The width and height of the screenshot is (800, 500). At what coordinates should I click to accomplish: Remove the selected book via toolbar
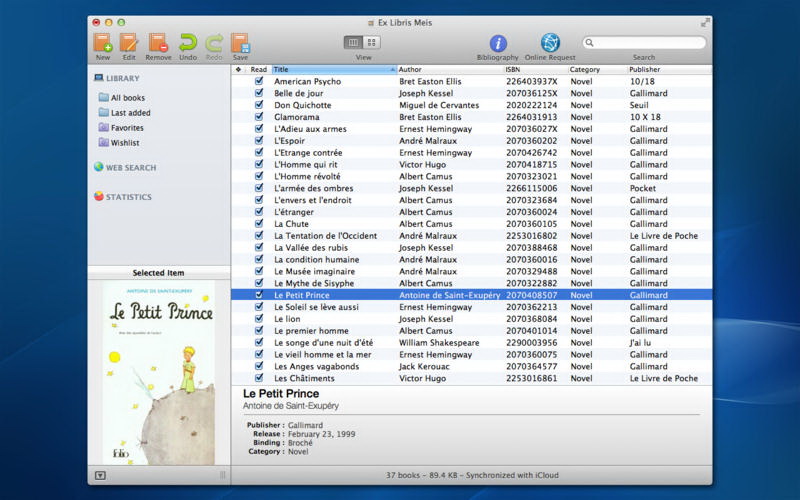point(158,42)
